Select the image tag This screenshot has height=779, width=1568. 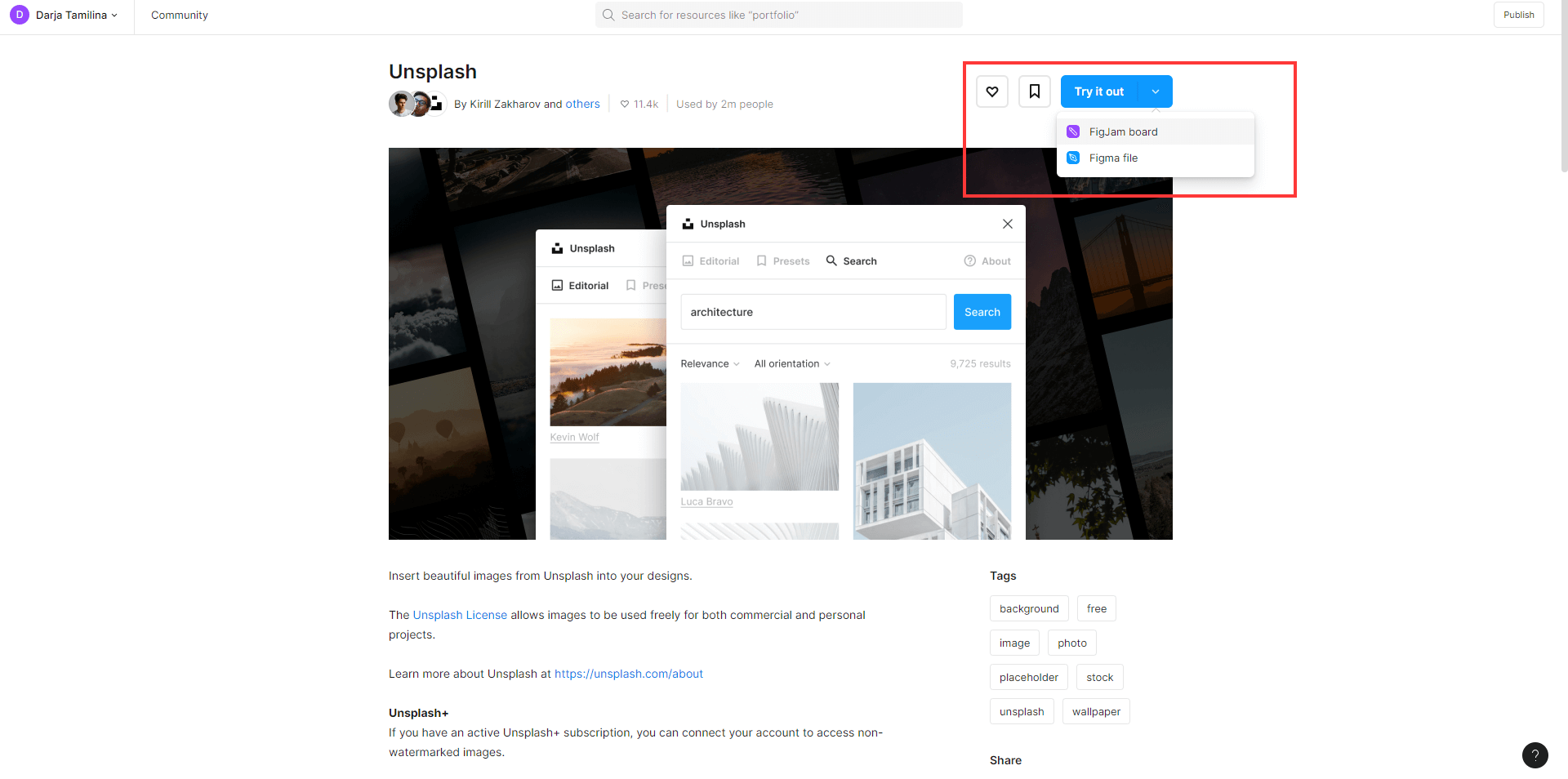point(1014,643)
